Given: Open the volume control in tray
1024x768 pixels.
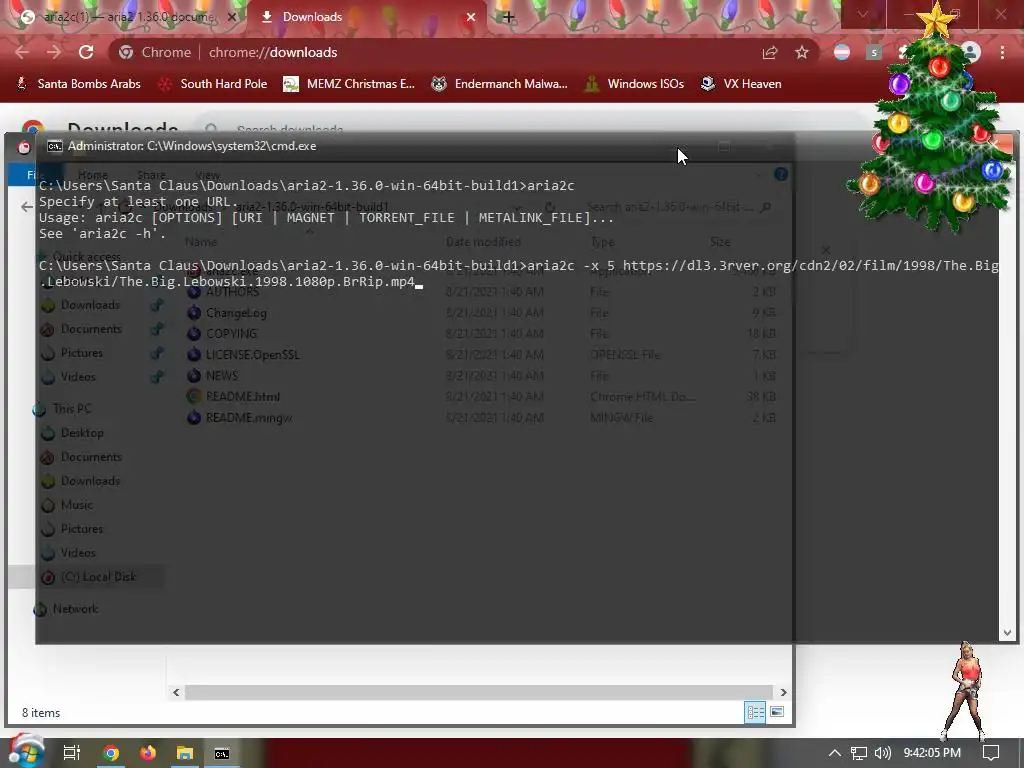Looking at the screenshot, I should [x=882, y=753].
